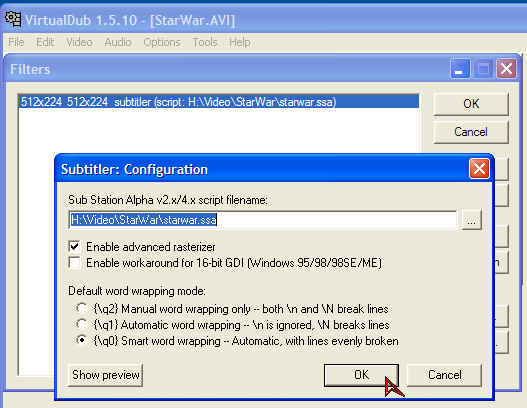Toggle Enable advanced rasterizer checkbox
The height and width of the screenshot is (408, 527).
(x=75, y=247)
